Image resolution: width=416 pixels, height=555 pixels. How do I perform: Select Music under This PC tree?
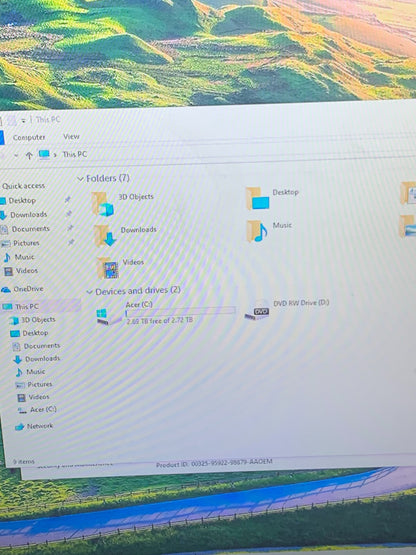(35, 372)
